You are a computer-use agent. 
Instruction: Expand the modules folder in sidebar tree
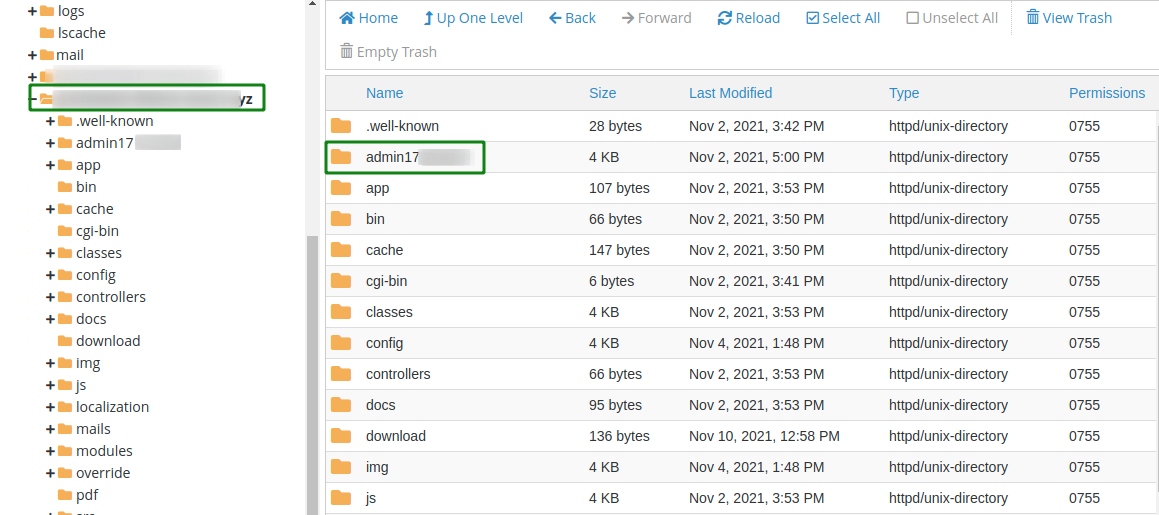[x=50, y=451]
